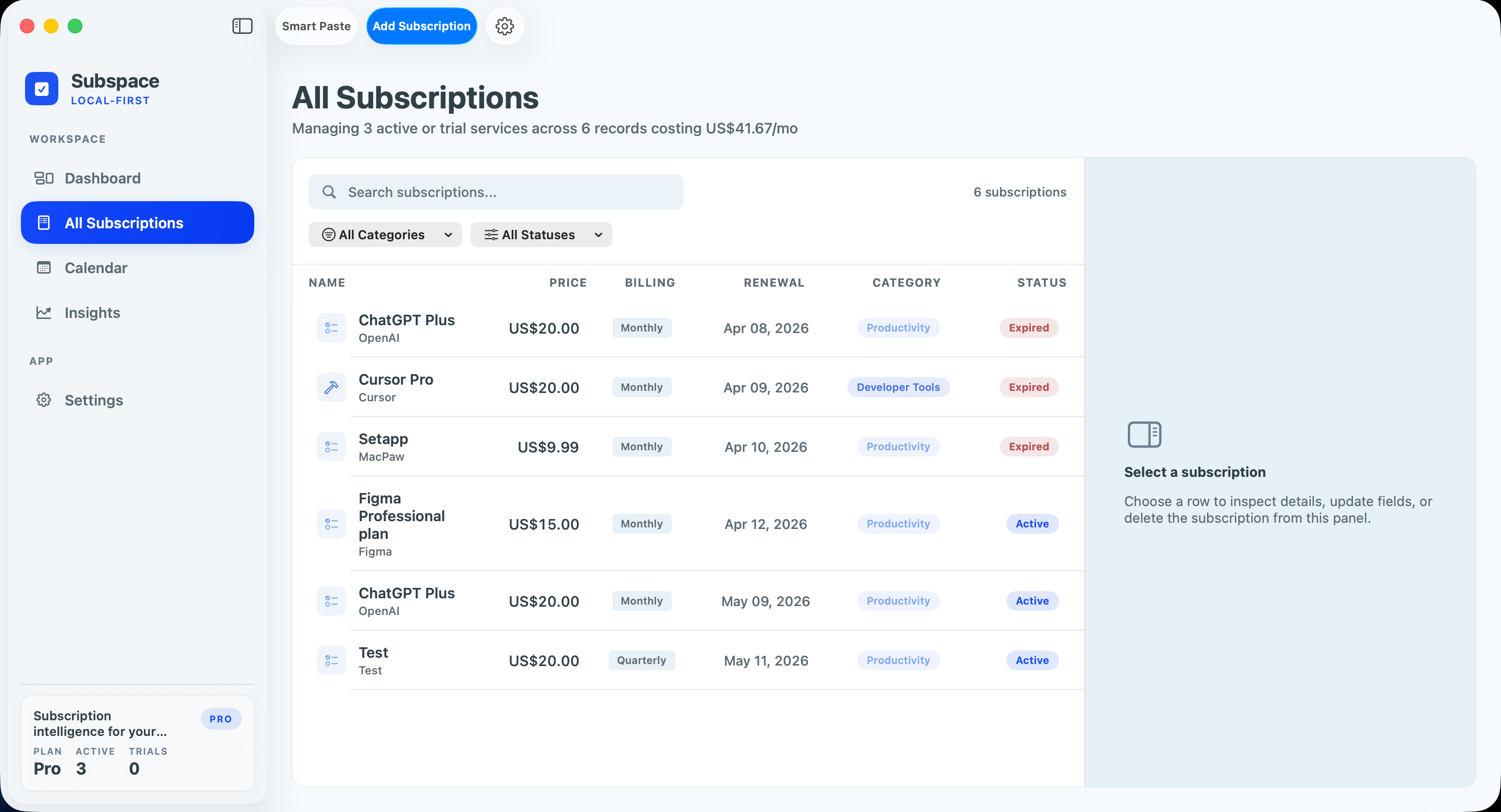Open the Dashboard view from the sidebar
This screenshot has width=1501, height=812.
tap(102, 178)
